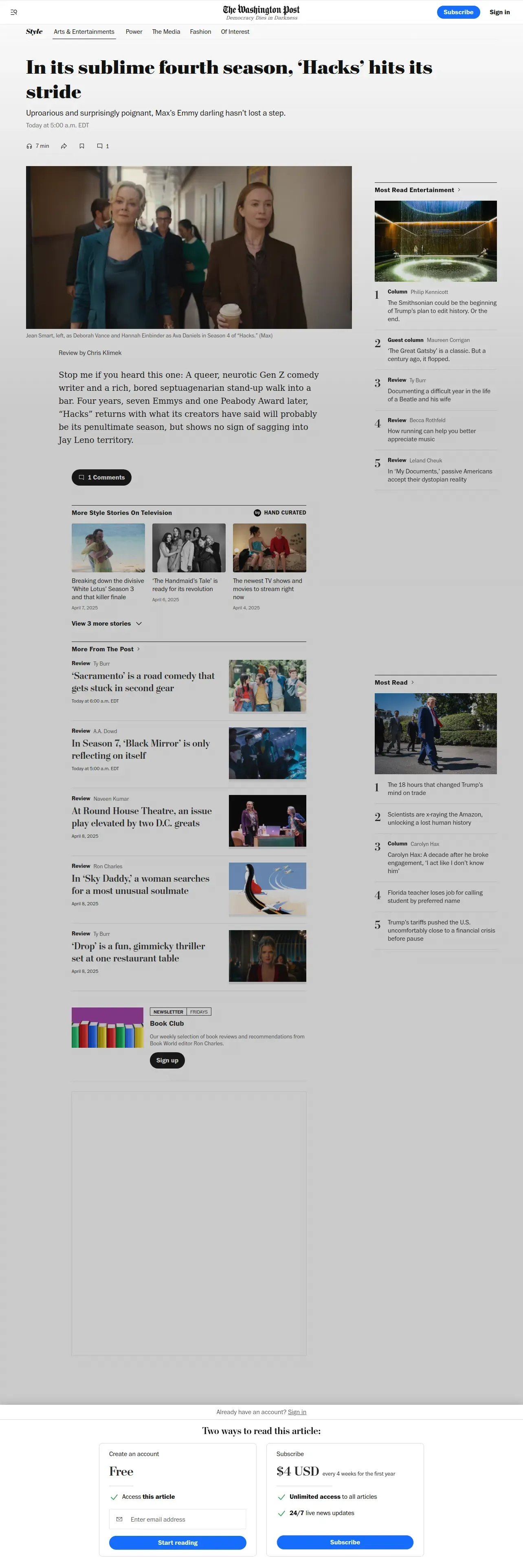
Task: Read how running helps appreciate music
Action: [432, 435]
